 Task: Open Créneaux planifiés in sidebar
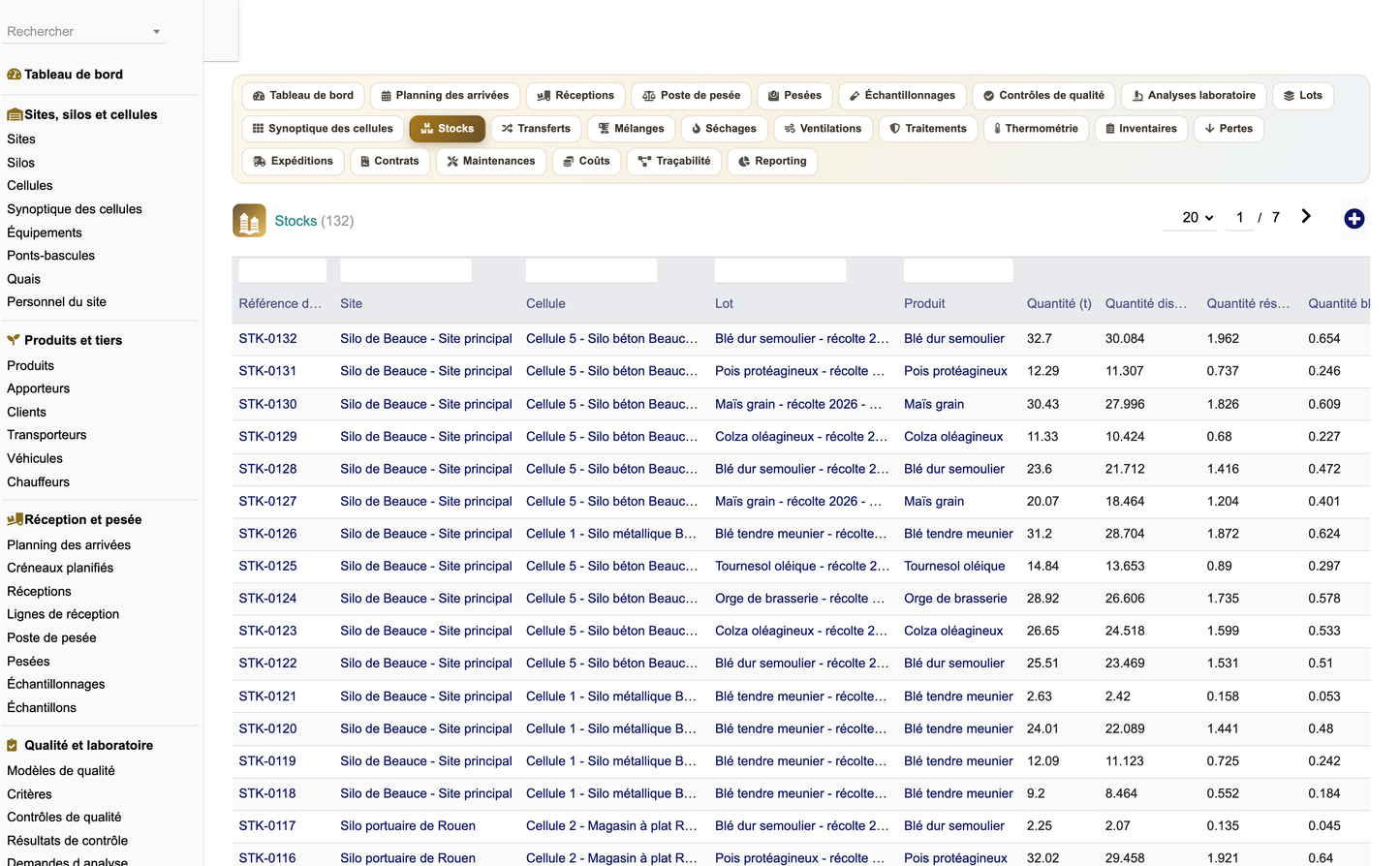click(x=60, y=568)
